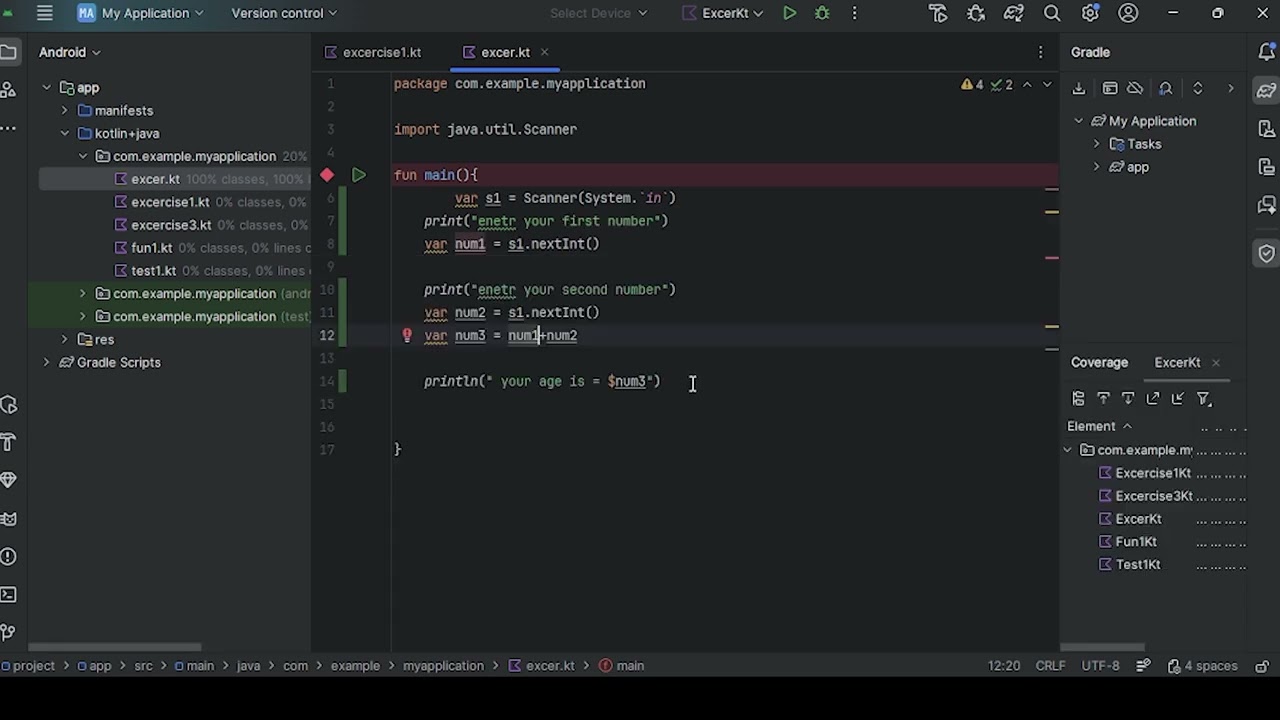Click Analyze Dependencies icon in Gradle panel

(1166, 89)
